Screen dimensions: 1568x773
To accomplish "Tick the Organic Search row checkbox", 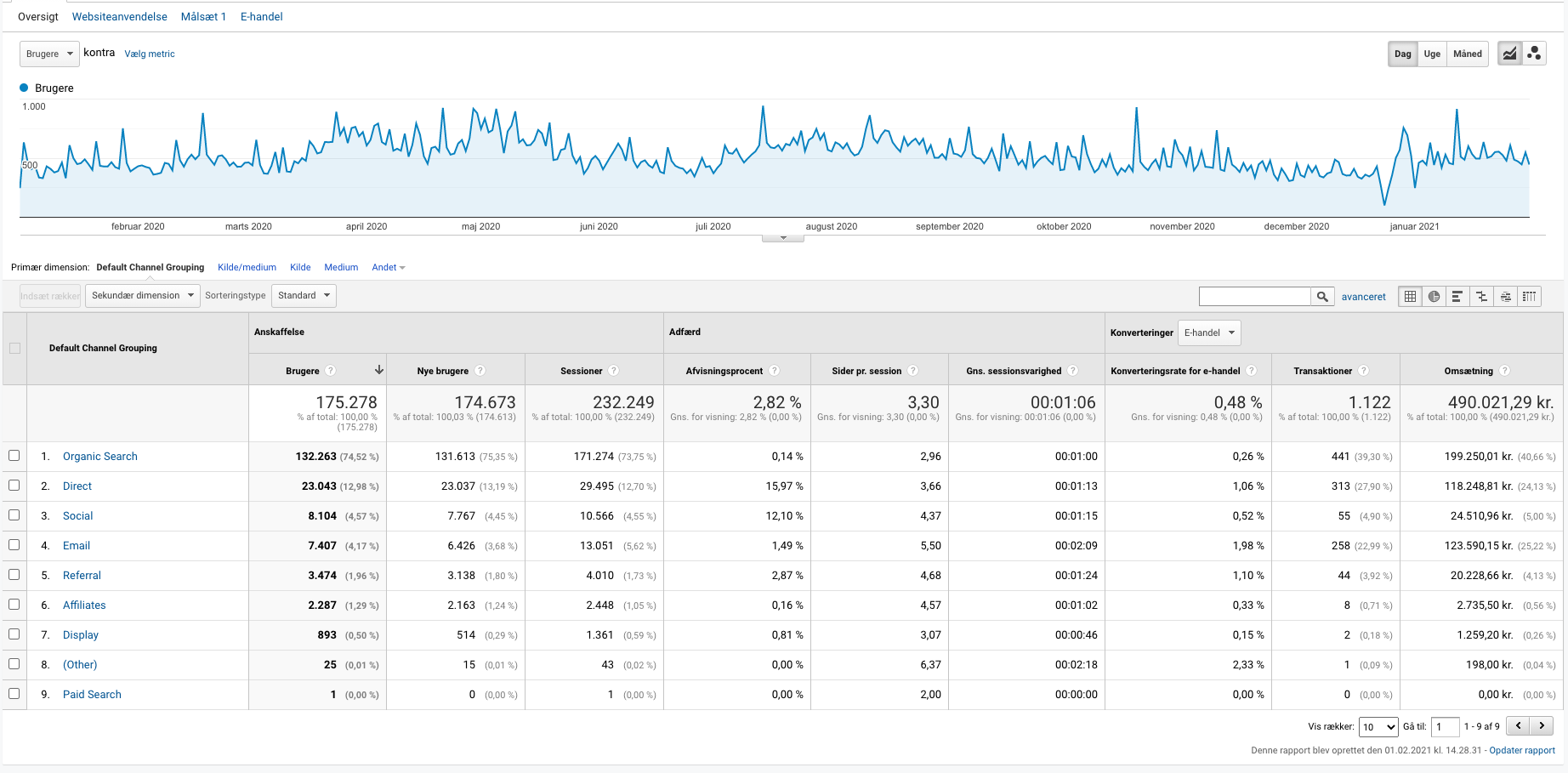I will click(x=14, y=456).
